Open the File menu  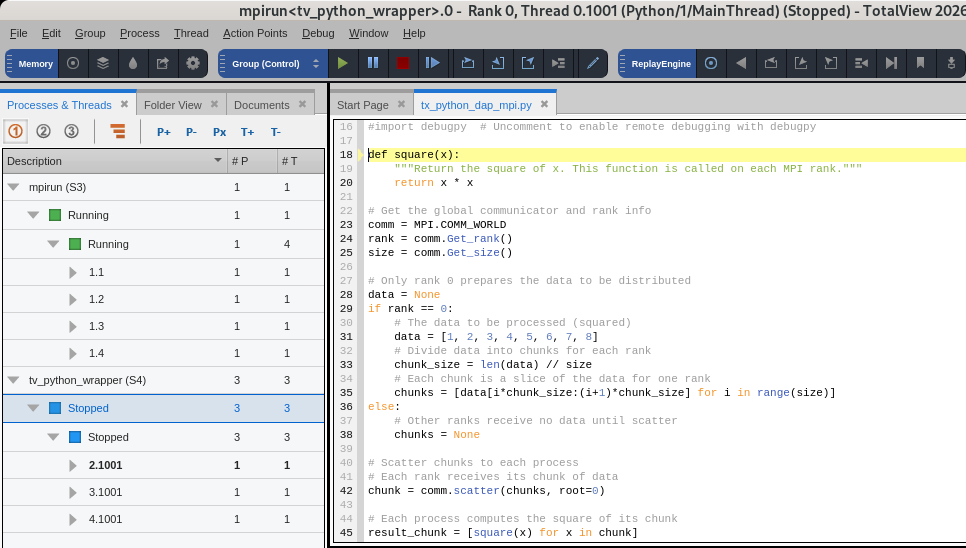[x=18, y=33]
